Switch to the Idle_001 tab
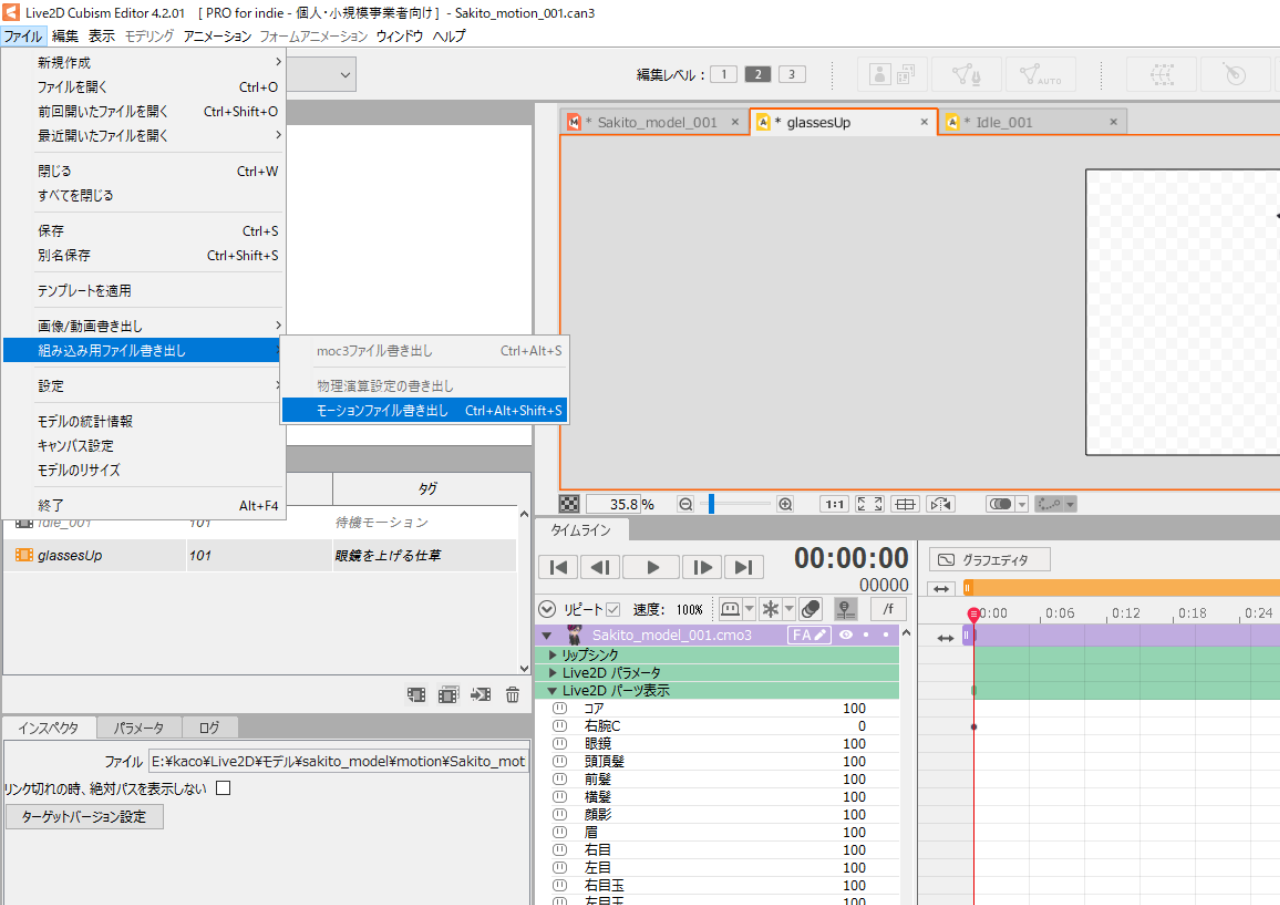 (x=1032, y=122)
